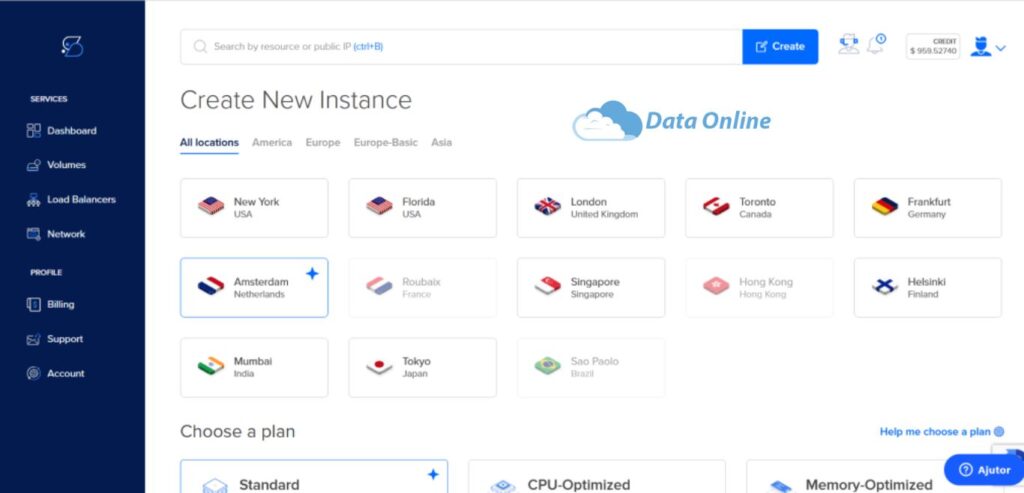Click the search magnifier icon
Image resolution: width=1024 pixels, height=493 pixels.
(x=200, y=46)
